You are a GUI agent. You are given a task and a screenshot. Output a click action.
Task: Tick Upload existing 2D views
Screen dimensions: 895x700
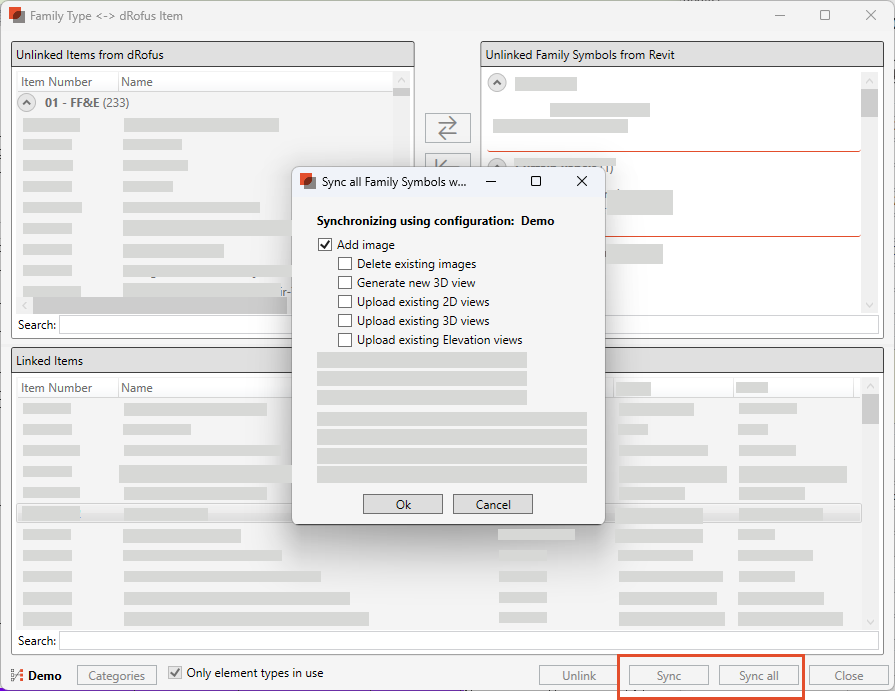(345, 302)
